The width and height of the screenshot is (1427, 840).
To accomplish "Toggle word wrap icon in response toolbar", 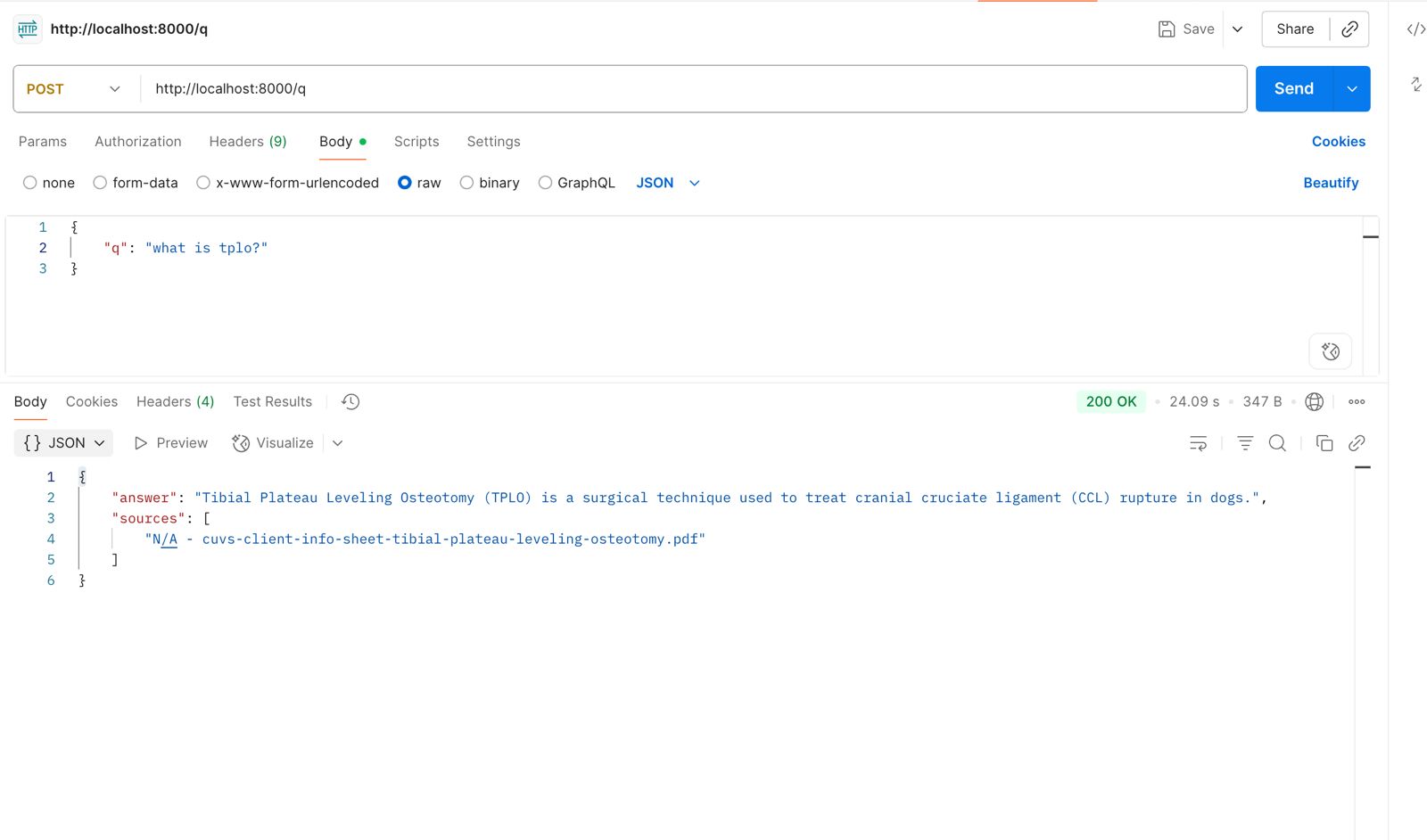I will [1198, 443].
